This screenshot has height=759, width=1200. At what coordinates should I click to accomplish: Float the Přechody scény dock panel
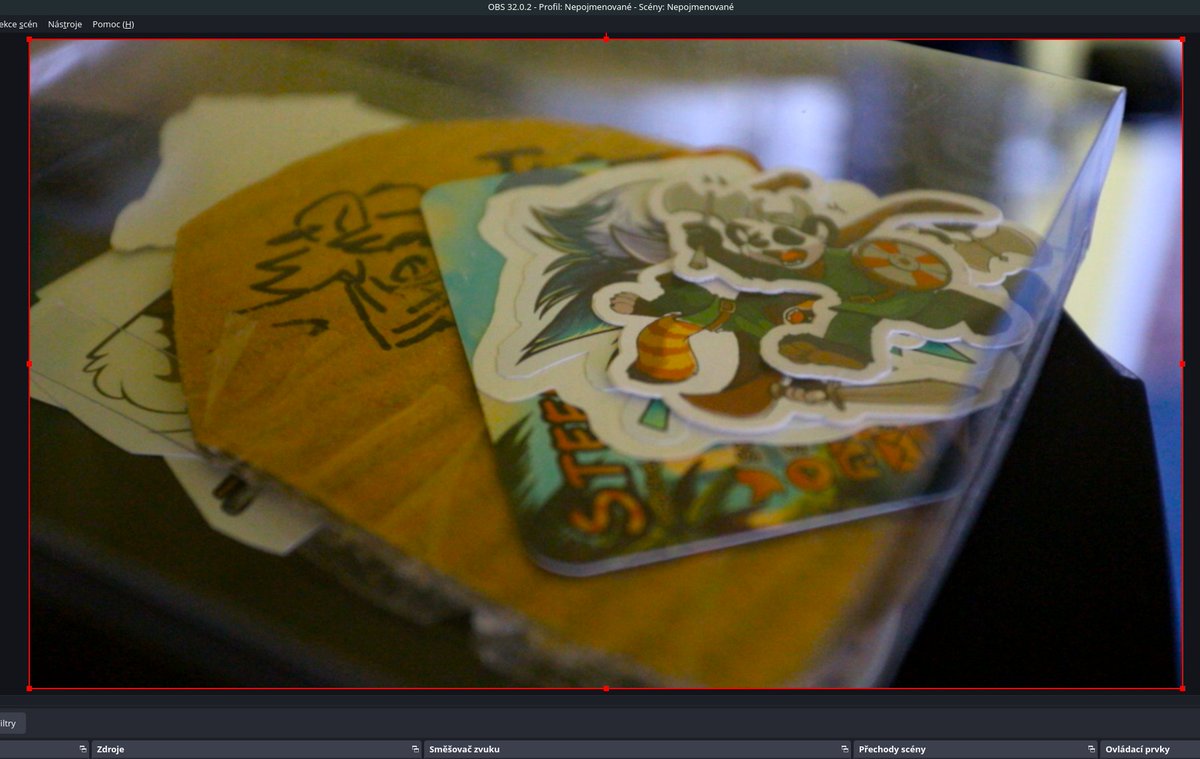click(1091, 749)
